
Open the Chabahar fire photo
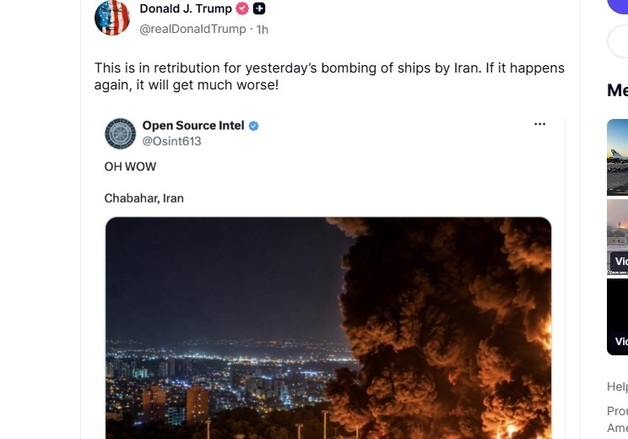click(328, 328)
